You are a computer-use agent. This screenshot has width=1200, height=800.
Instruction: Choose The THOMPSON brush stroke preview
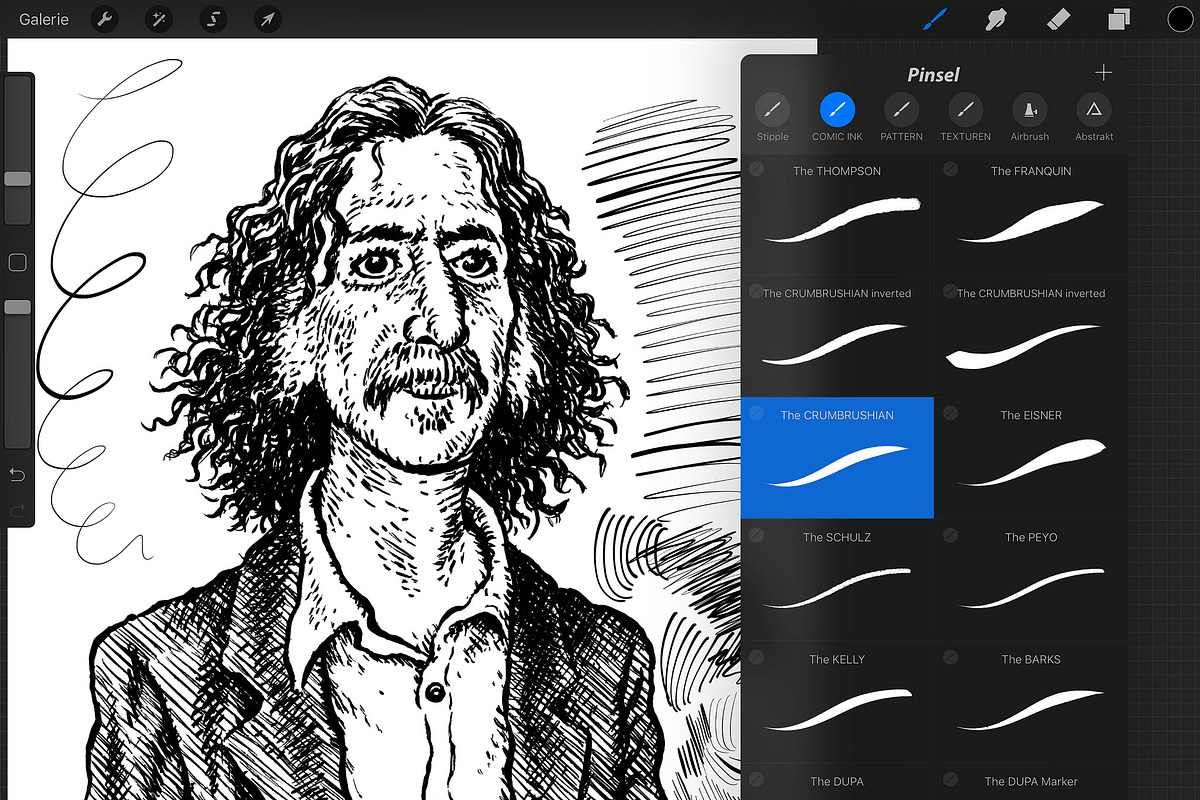coord(841,220)
